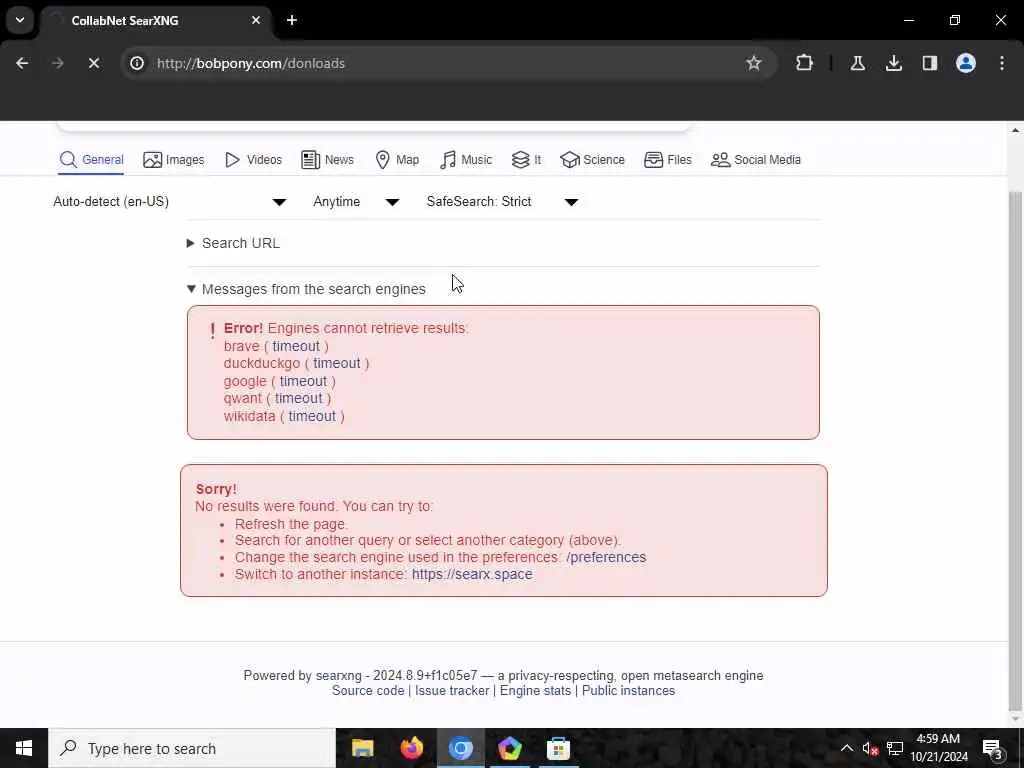
Task: Click the taskbar clock and date
Action: (939, 748)
